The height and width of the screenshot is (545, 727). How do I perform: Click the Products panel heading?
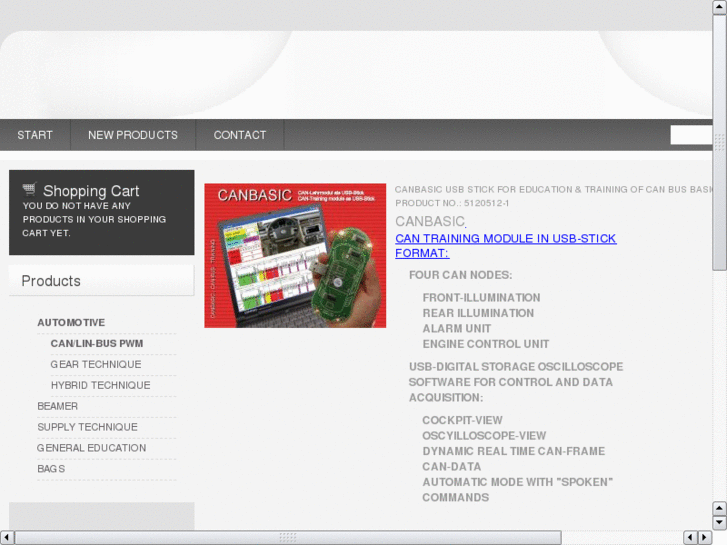(102, 281)
